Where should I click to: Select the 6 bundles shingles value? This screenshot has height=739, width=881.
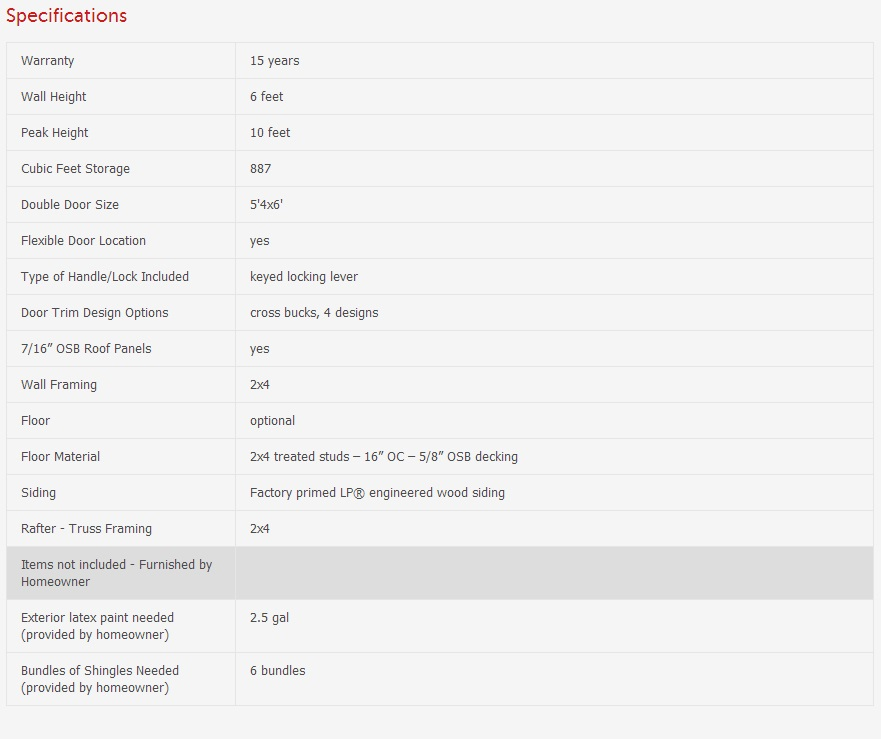(x=278, y=671)
